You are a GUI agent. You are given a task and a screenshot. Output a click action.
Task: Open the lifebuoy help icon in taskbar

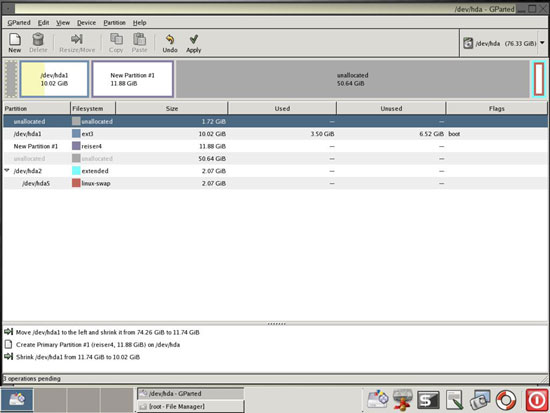505,400
